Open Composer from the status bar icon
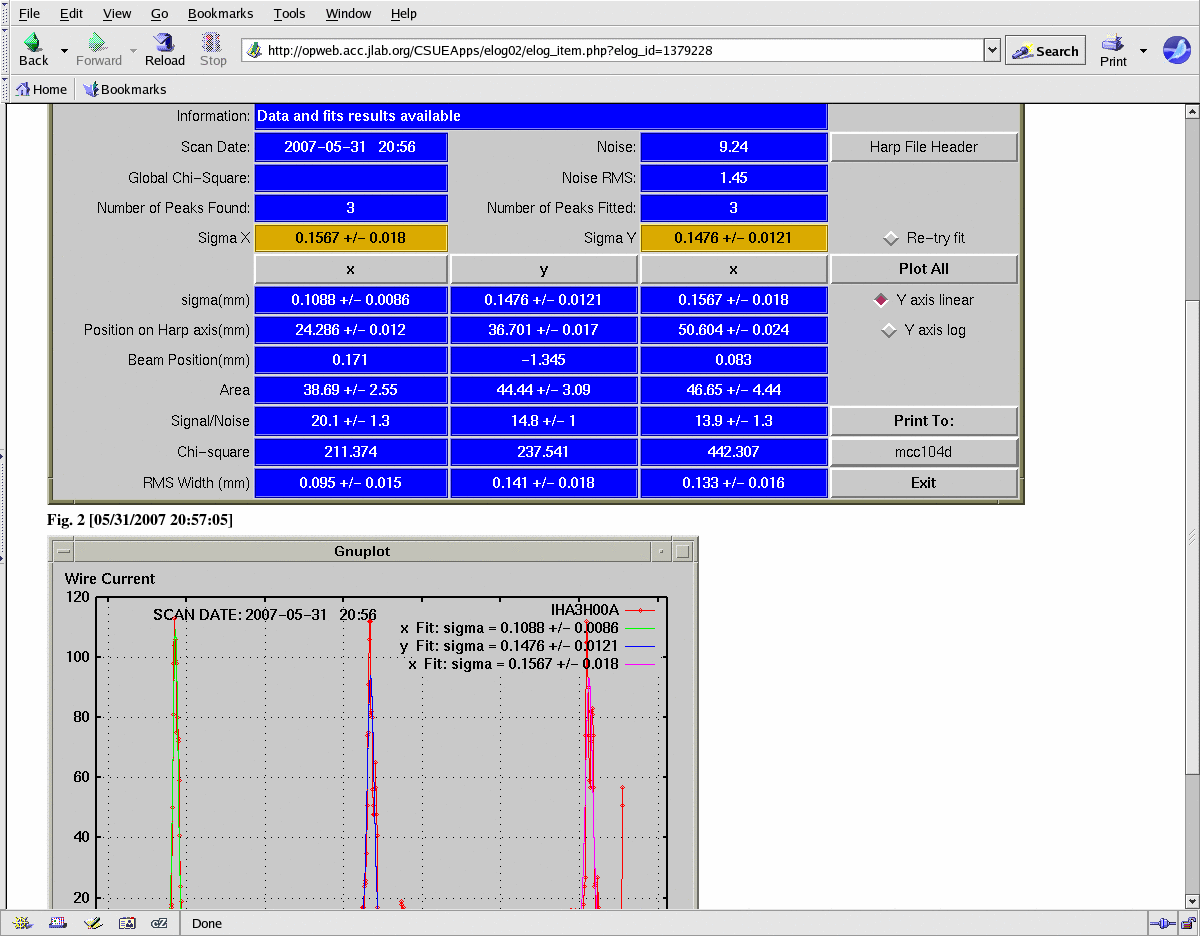 92,923
